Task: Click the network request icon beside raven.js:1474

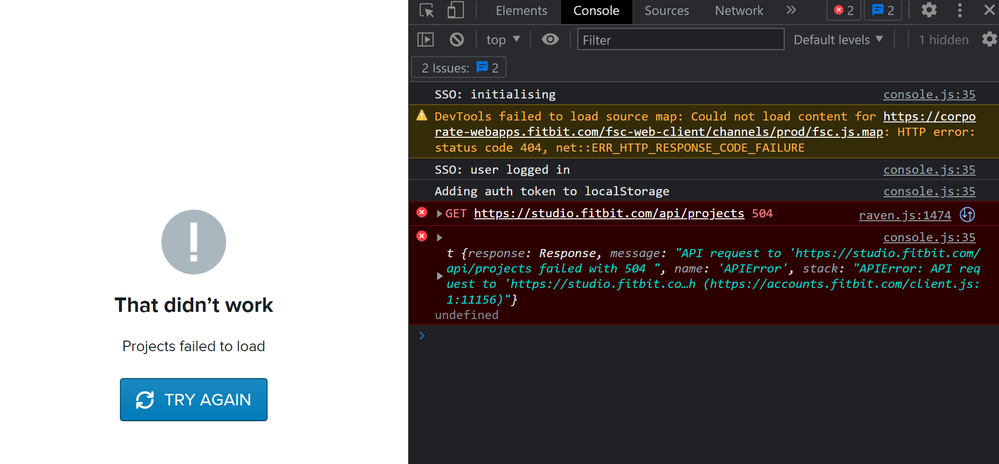Action: pos(967,215)
